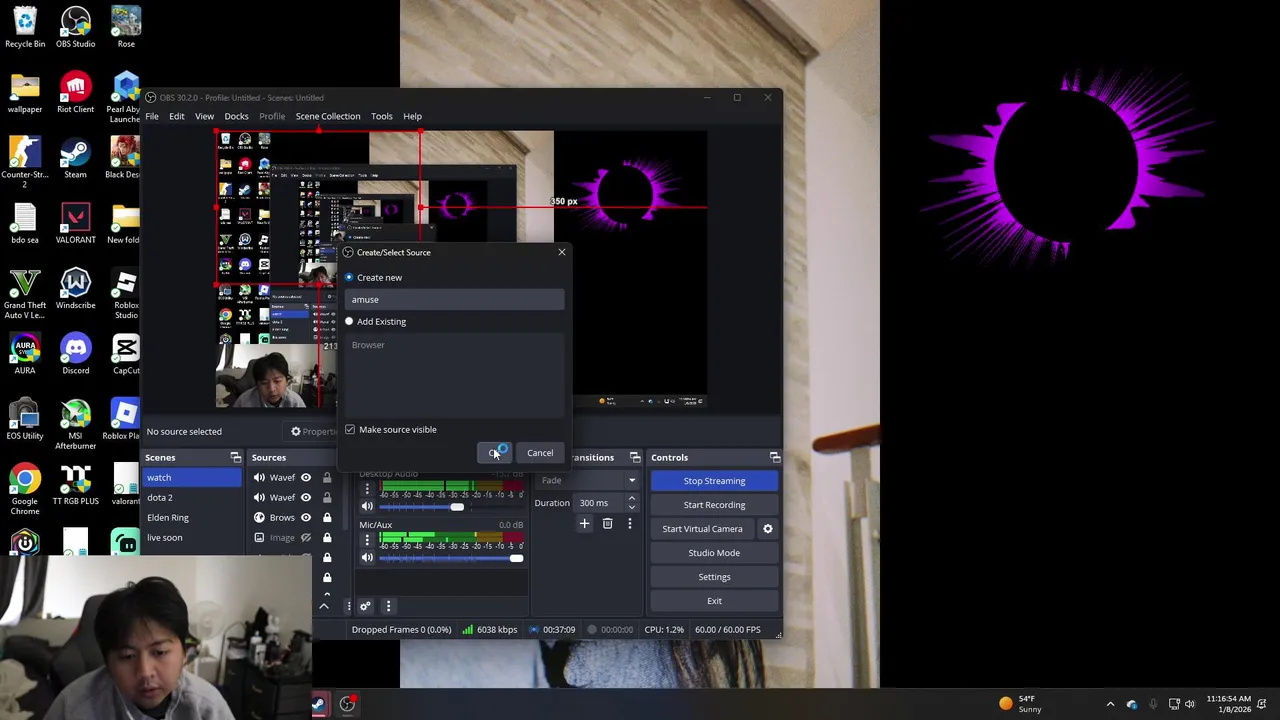Launch VALORANT from the desktop icon

point(75,223)
